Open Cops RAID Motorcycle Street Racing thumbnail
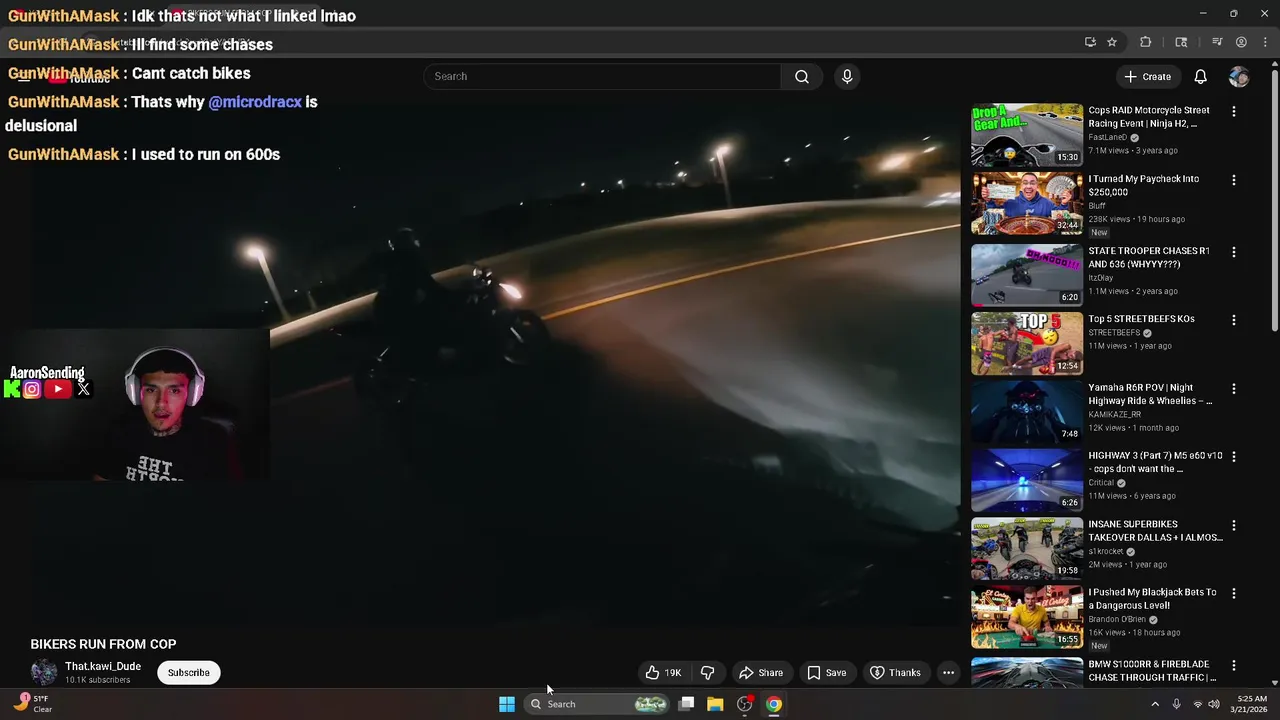This screenshot has width=1280, height=720. coord(1027,135)
